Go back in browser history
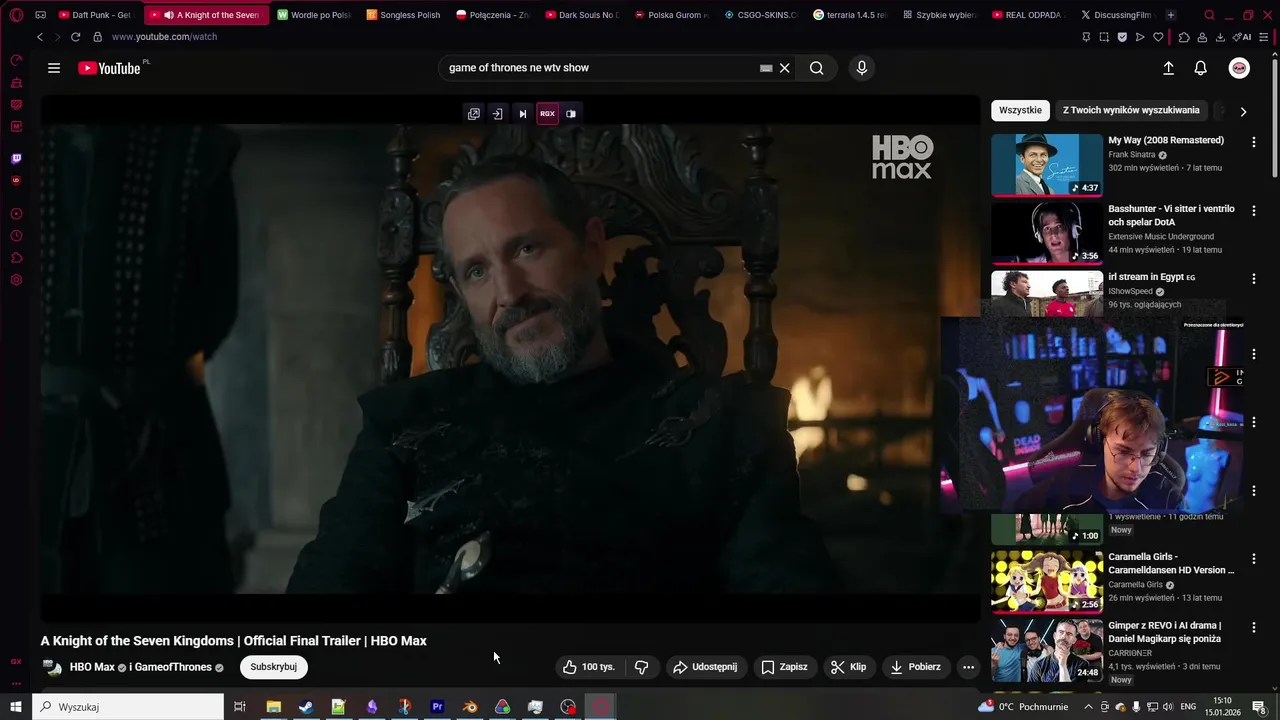The height and width of the screenshot is (720, 1280). 40,37
